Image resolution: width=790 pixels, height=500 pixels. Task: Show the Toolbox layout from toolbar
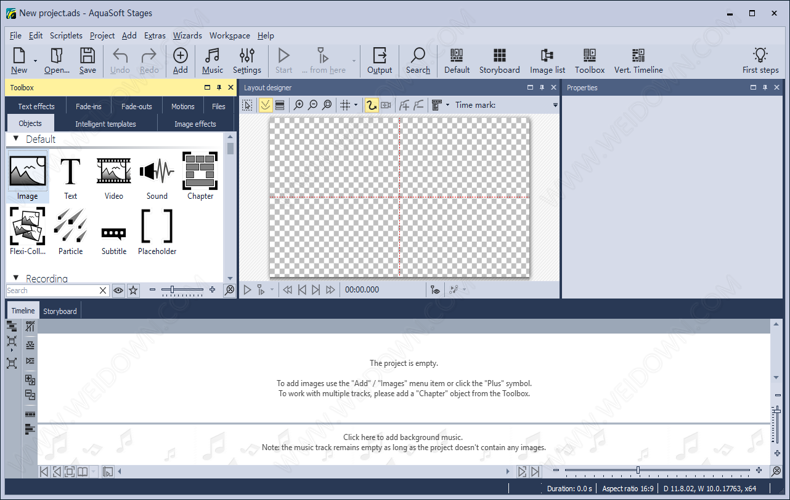[x=589, y=60]
